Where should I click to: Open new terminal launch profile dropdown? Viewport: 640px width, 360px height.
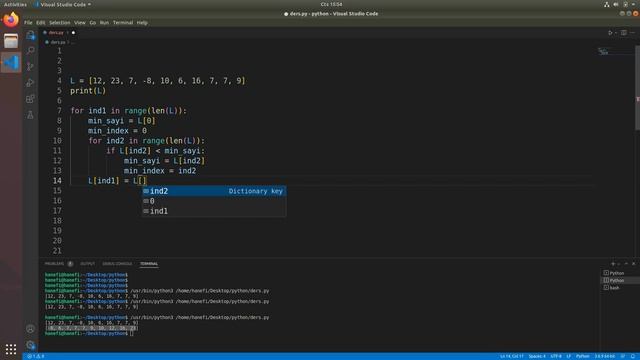tap(619, 264)
